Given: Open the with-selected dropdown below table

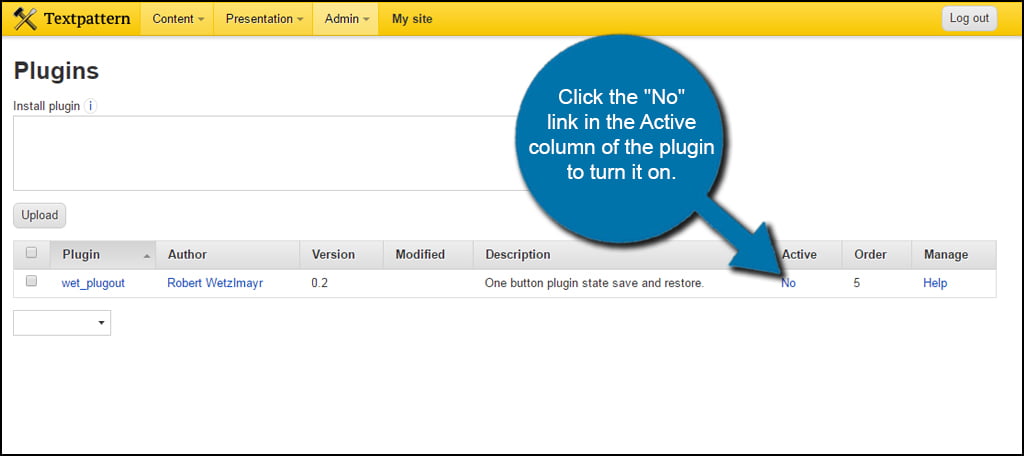Looking at the screenshot, I should (62, 323).
